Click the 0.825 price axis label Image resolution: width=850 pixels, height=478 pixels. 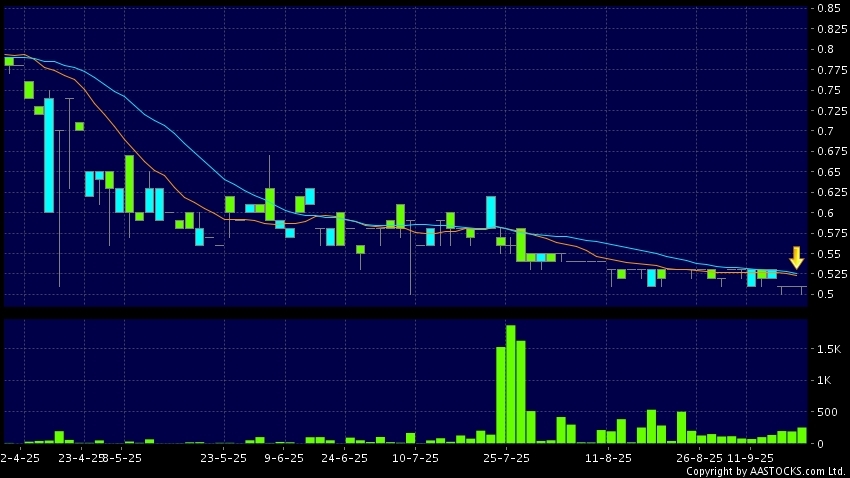tap(832, 29)
